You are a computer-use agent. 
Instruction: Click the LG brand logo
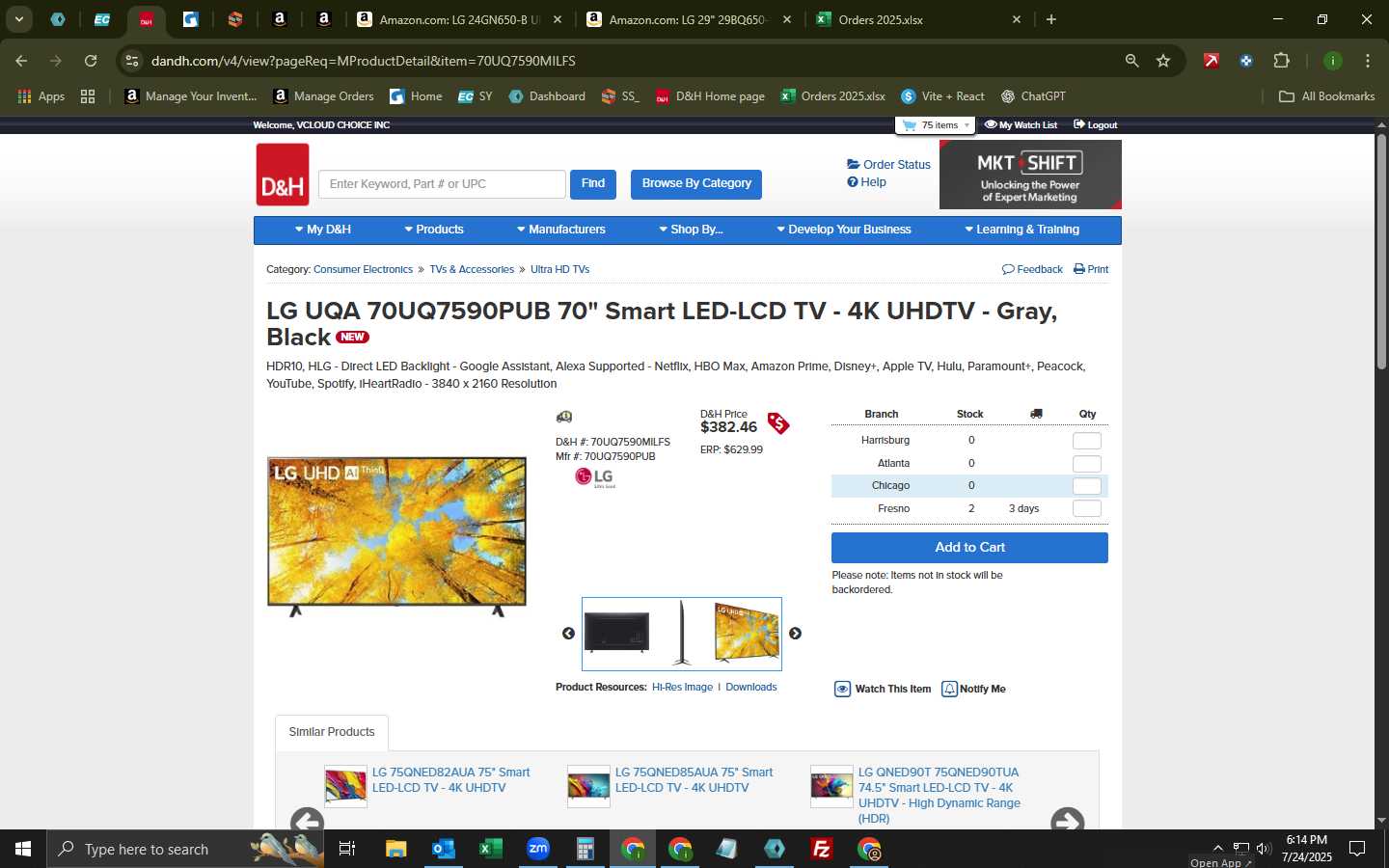594,477
